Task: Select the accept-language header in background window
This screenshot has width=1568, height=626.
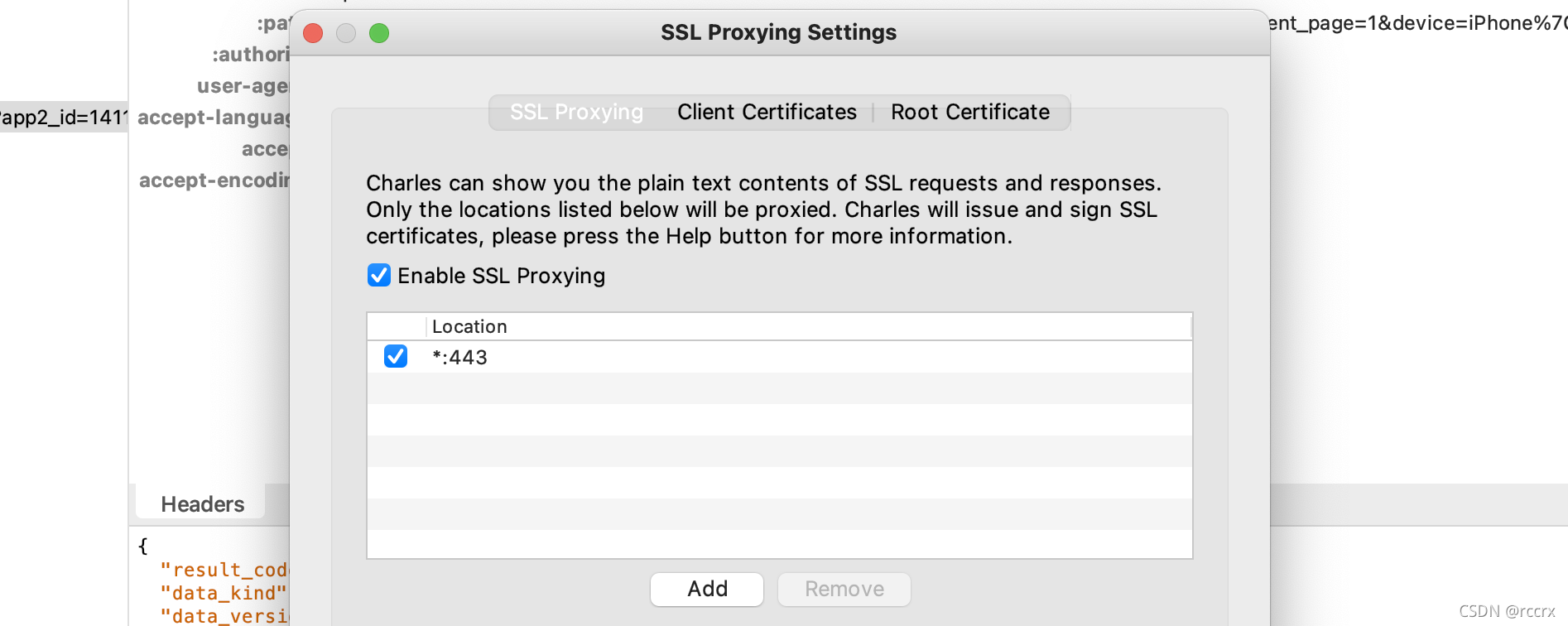Action: 214,118
